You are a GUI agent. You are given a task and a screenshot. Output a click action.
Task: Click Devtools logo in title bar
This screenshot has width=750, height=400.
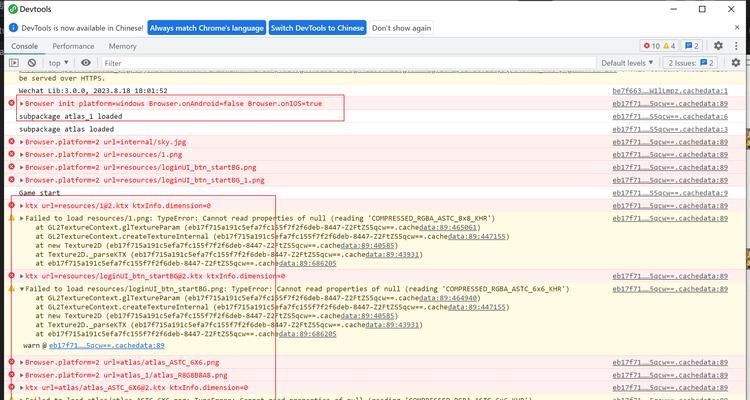13,9
